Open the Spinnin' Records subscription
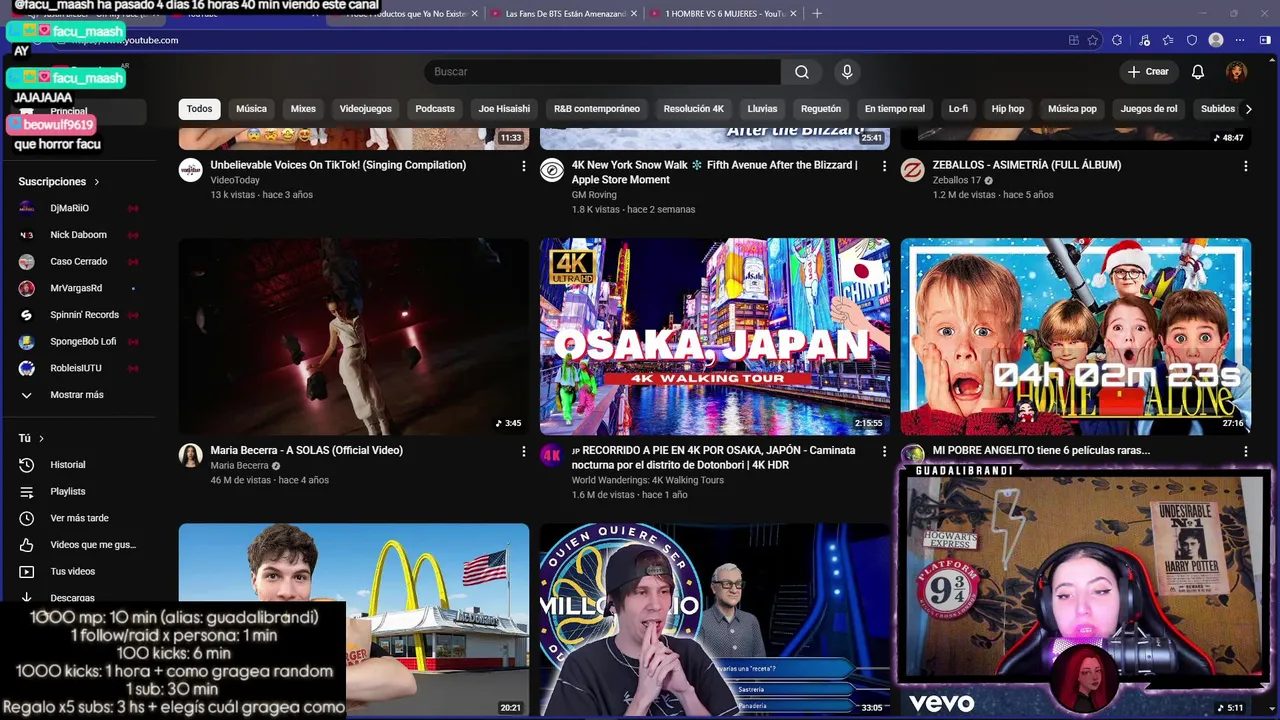1280x720 pixels. (x=77, y=315)
